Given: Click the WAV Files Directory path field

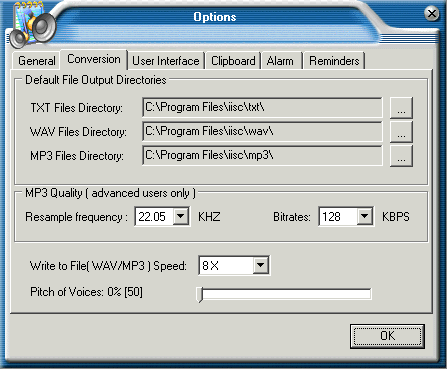Looking at the screenshot, I should tap(262, 131).
